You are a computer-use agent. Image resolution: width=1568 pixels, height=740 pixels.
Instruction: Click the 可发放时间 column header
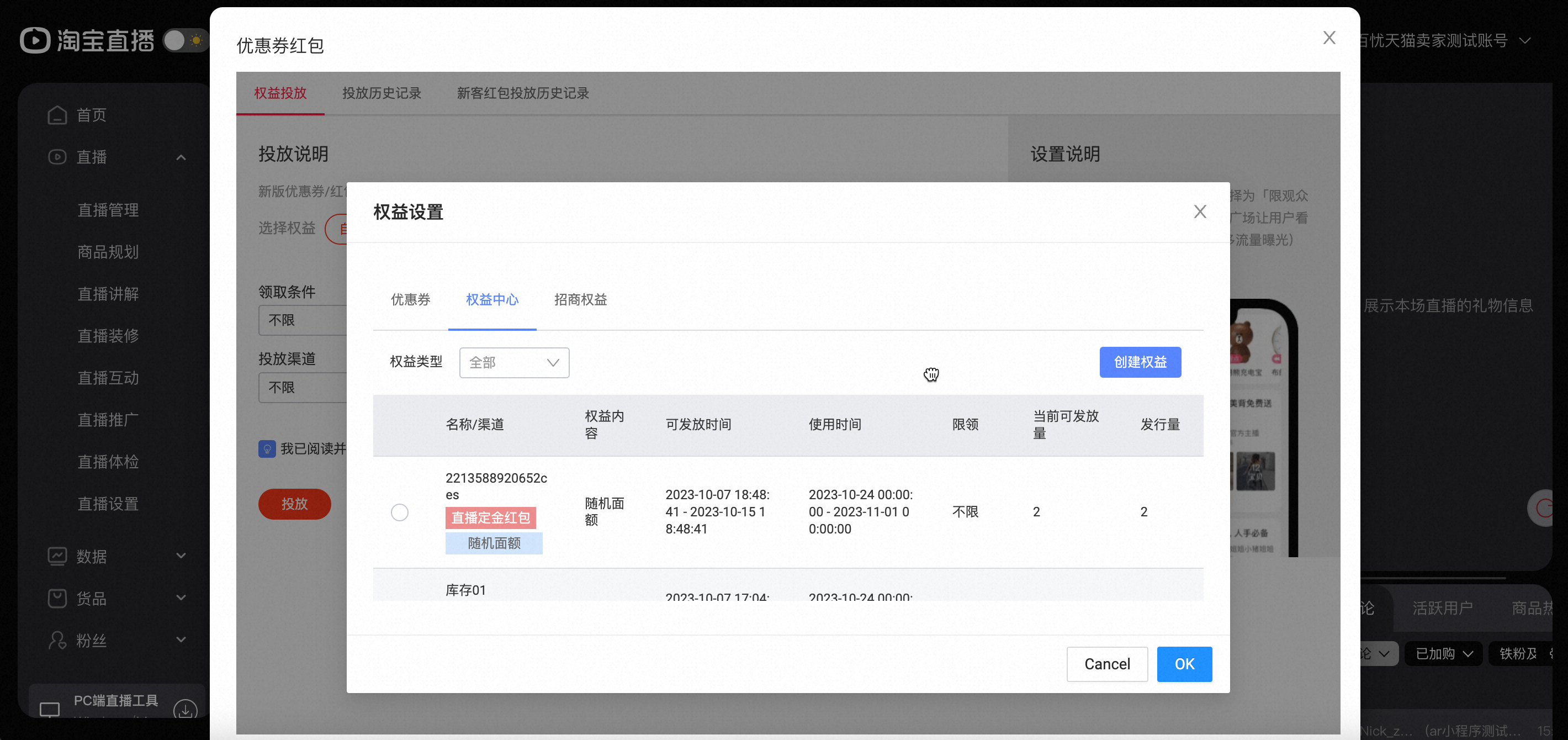698,425
